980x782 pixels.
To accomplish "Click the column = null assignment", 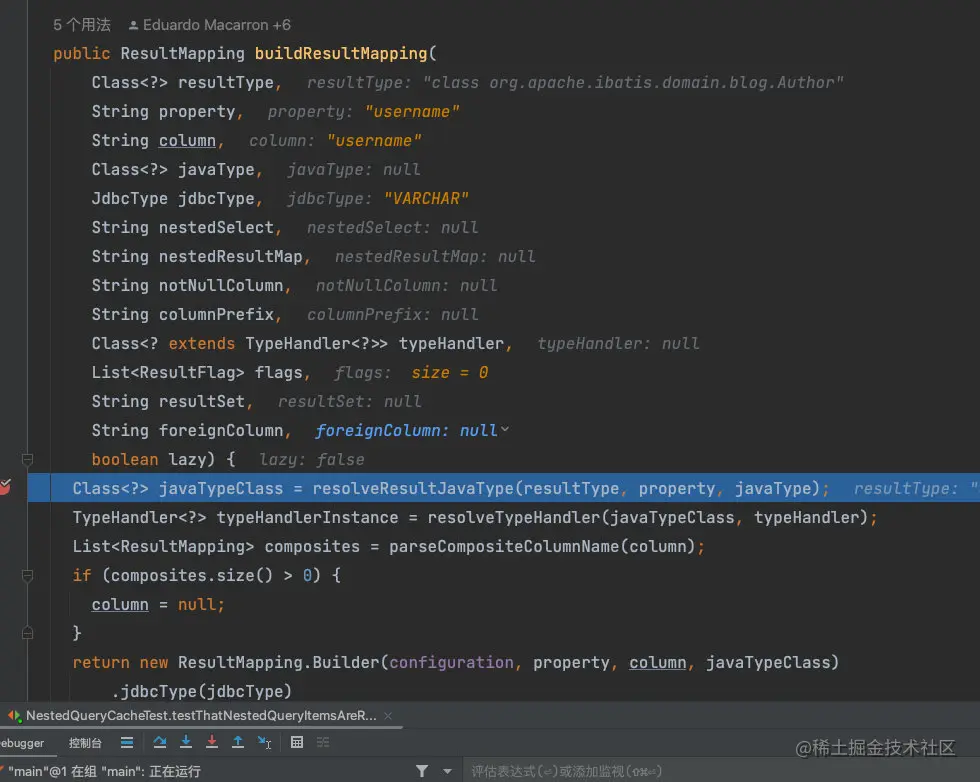I will point(158,604).
